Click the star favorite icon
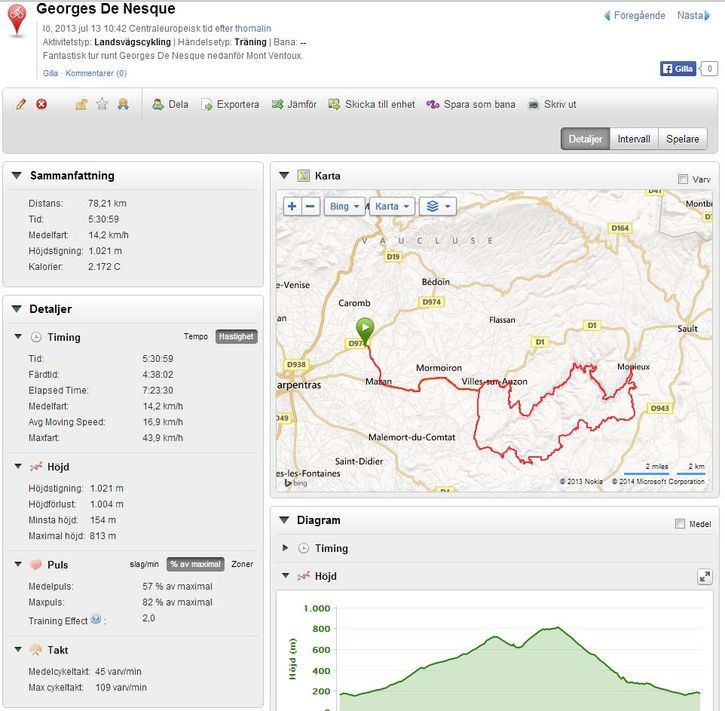Image resolution: width=725 pixels, height=711 pixels. coord(102,104)
